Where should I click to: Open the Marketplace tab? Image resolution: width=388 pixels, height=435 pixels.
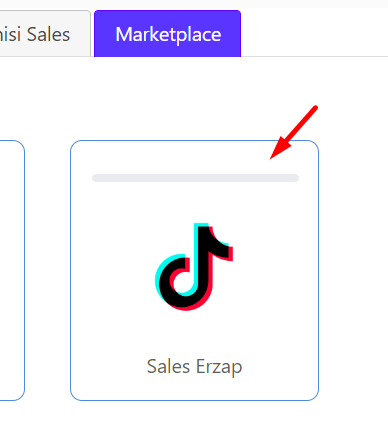point(167,34)
